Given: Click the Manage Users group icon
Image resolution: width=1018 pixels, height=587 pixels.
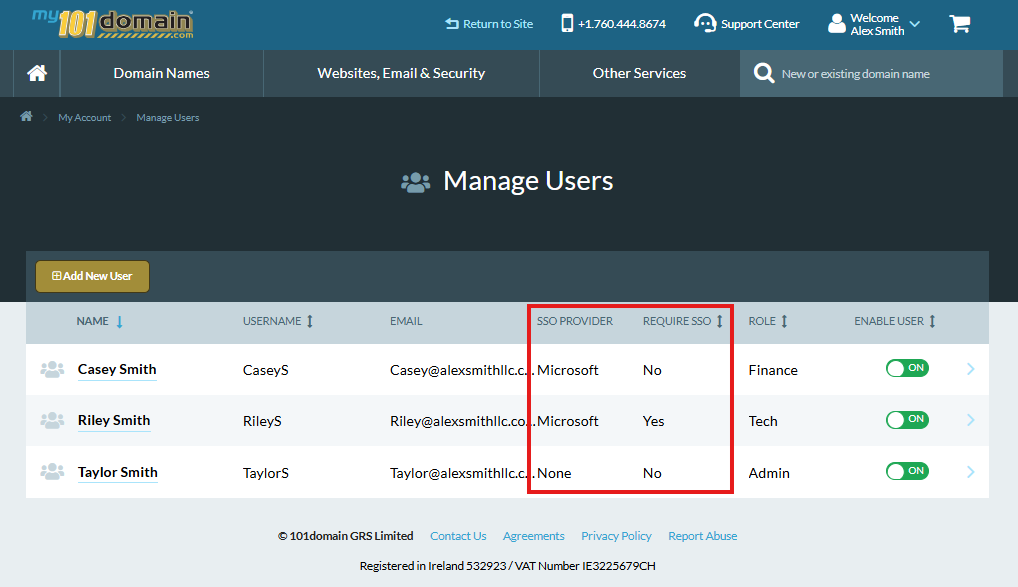Looking at the screenshot, I should 415,182.
